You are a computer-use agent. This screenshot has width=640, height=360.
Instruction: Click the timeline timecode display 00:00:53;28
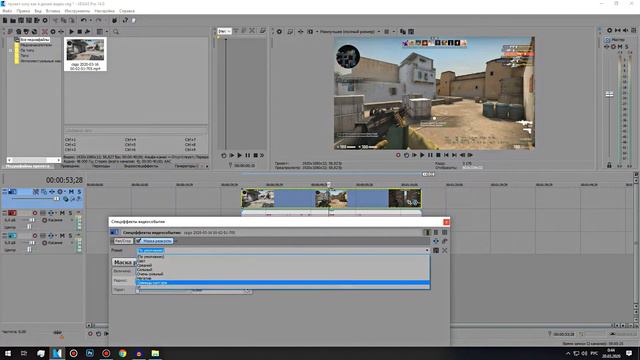coord(64,180)
